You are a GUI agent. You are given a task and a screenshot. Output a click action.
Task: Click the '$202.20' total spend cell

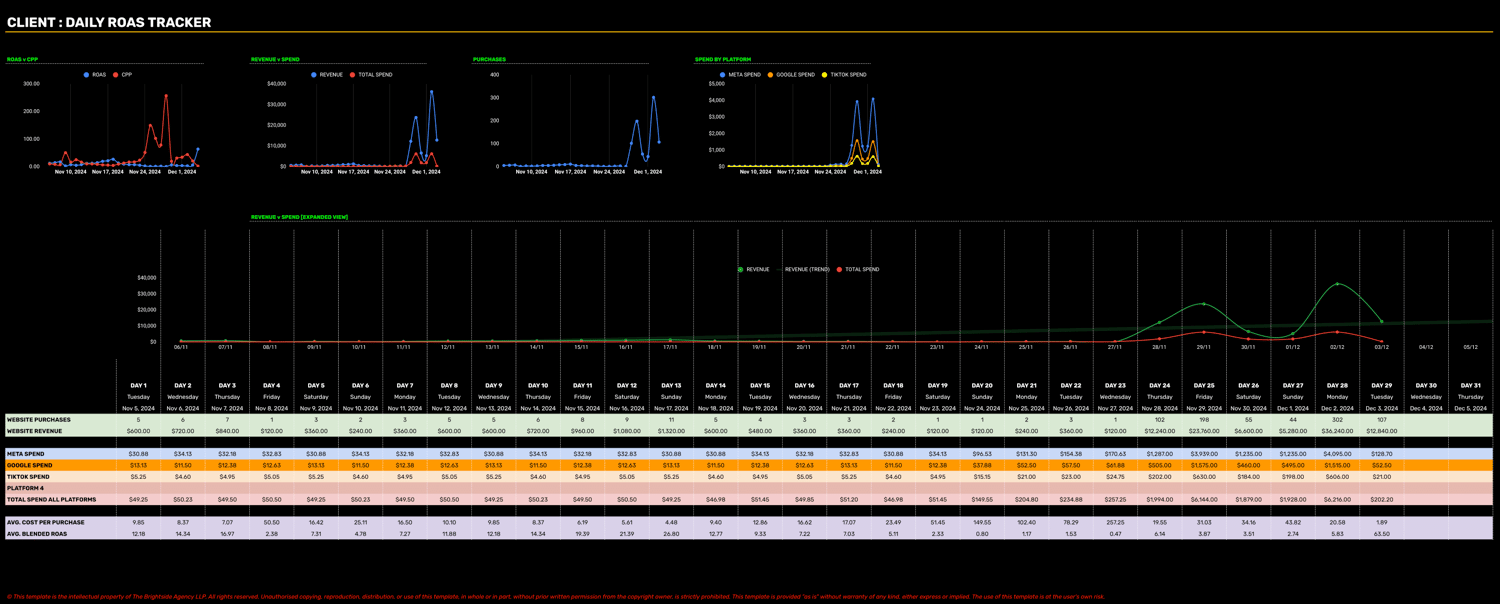1381,499
